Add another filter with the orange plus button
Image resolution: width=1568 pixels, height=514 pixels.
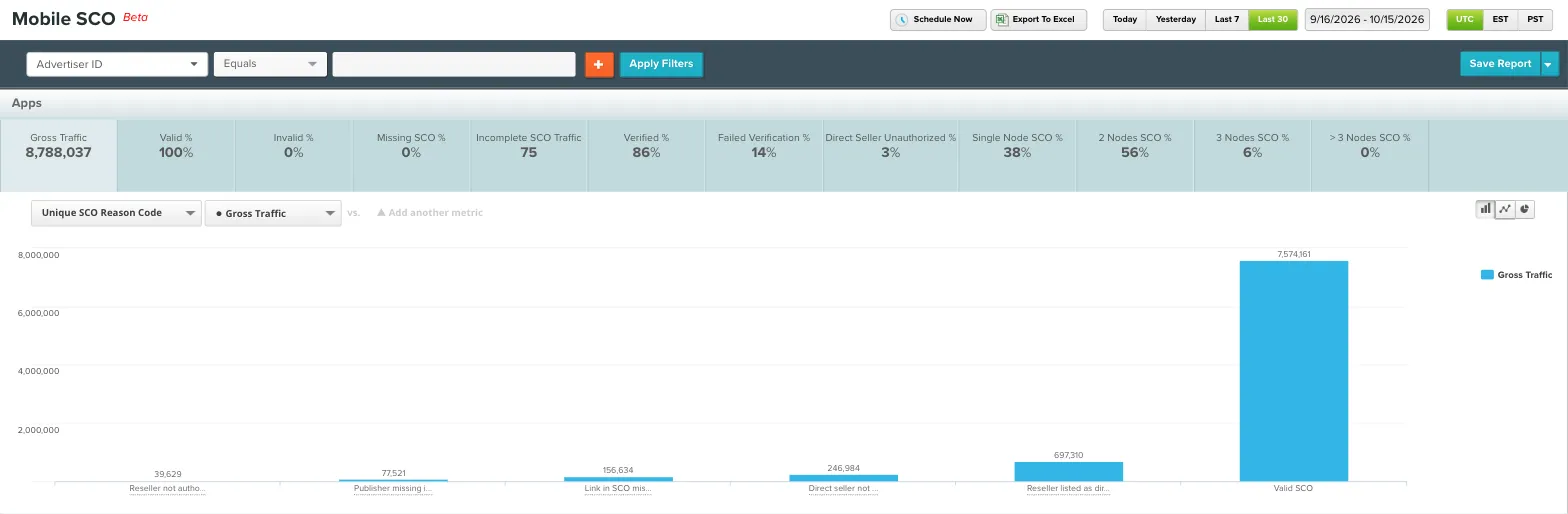click(599, 64)
